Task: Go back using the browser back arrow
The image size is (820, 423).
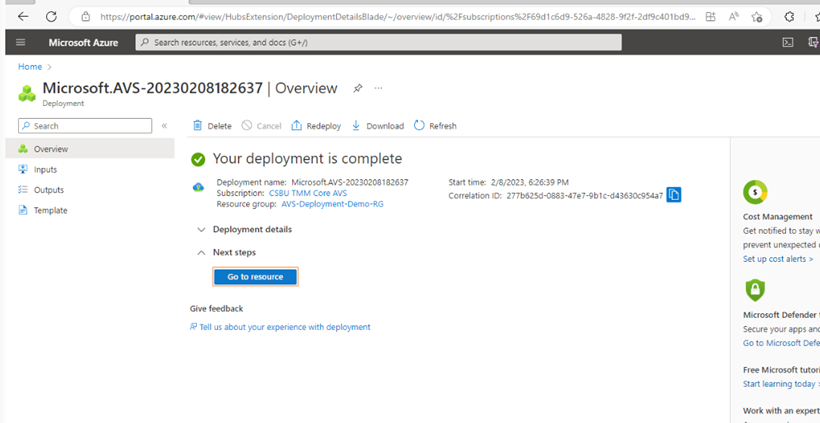Action: tap(23, 17)
